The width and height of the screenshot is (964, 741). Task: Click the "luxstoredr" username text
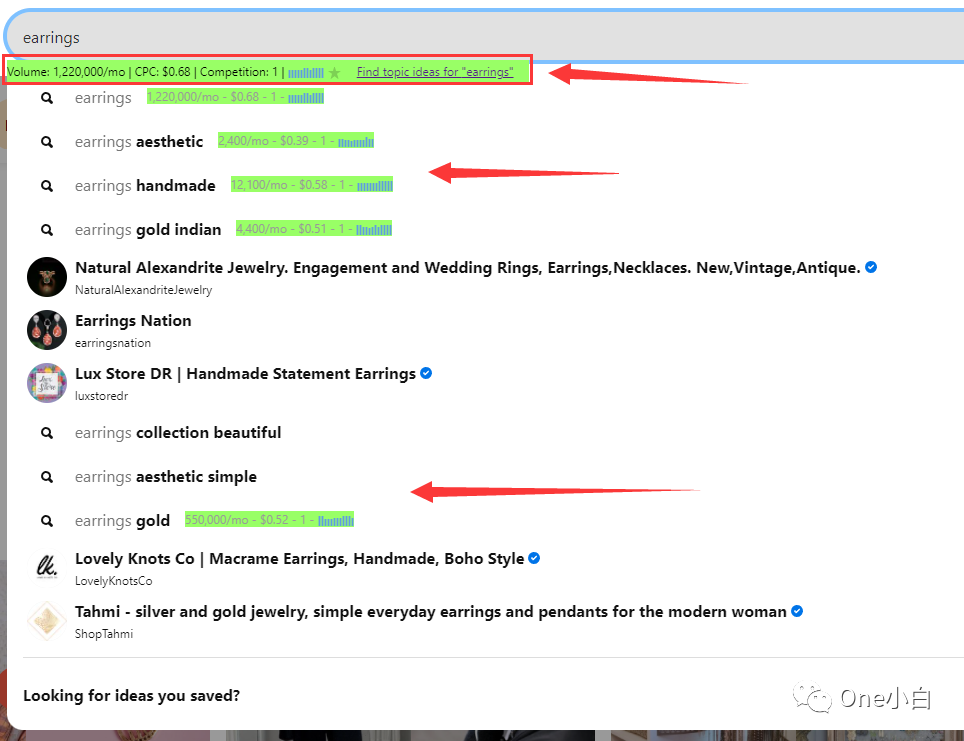(x=101, y=396)
